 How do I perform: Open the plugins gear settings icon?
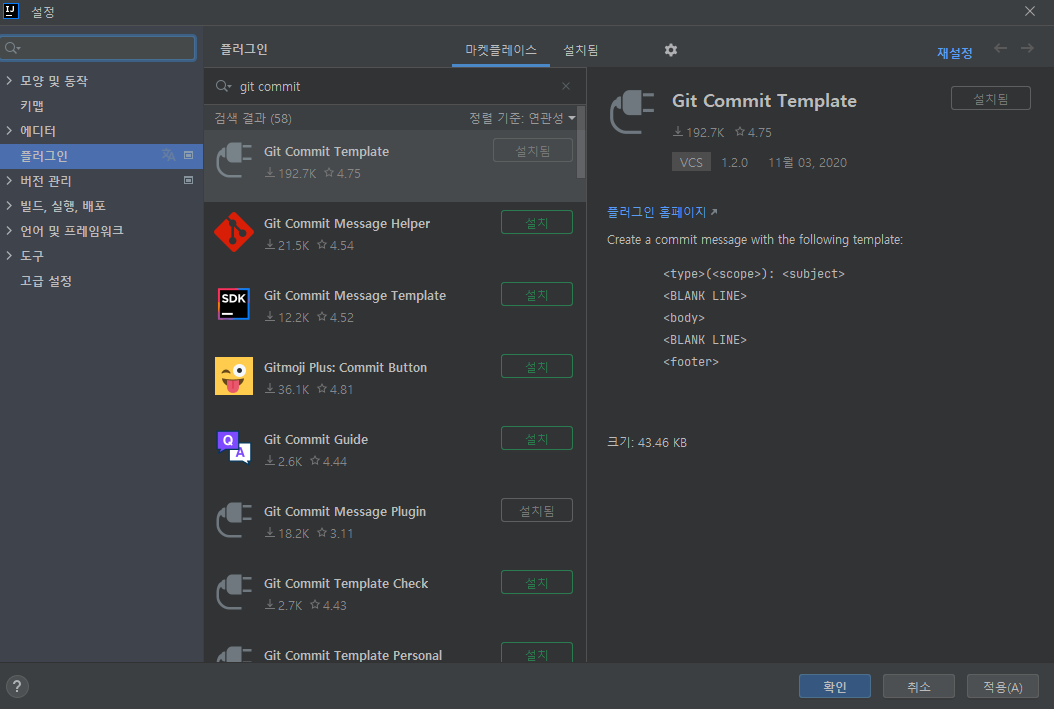[x=670, y=50]
